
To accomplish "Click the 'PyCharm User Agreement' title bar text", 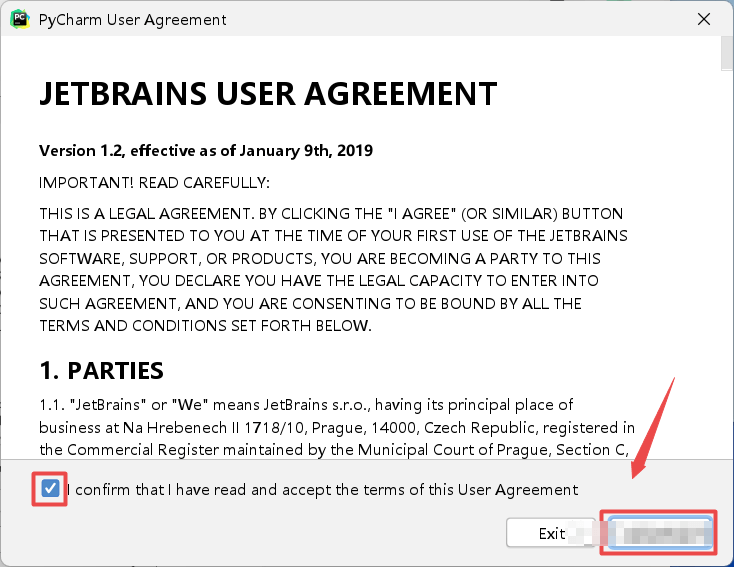I will 132,20.
